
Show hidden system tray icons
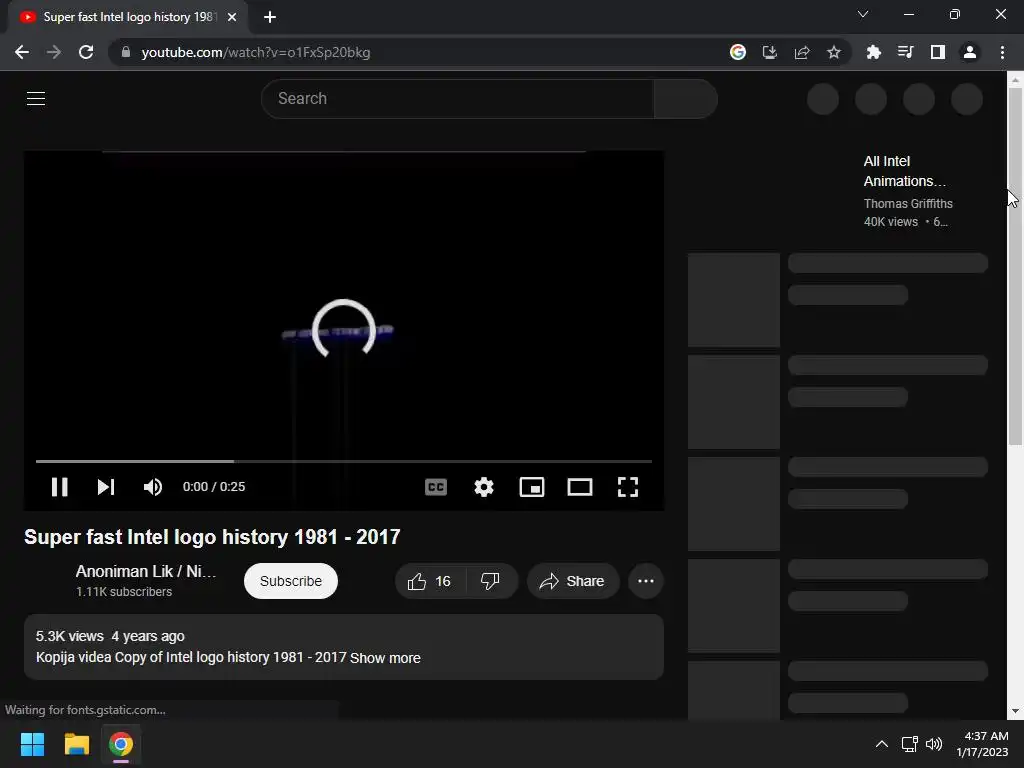coord(882,744)
